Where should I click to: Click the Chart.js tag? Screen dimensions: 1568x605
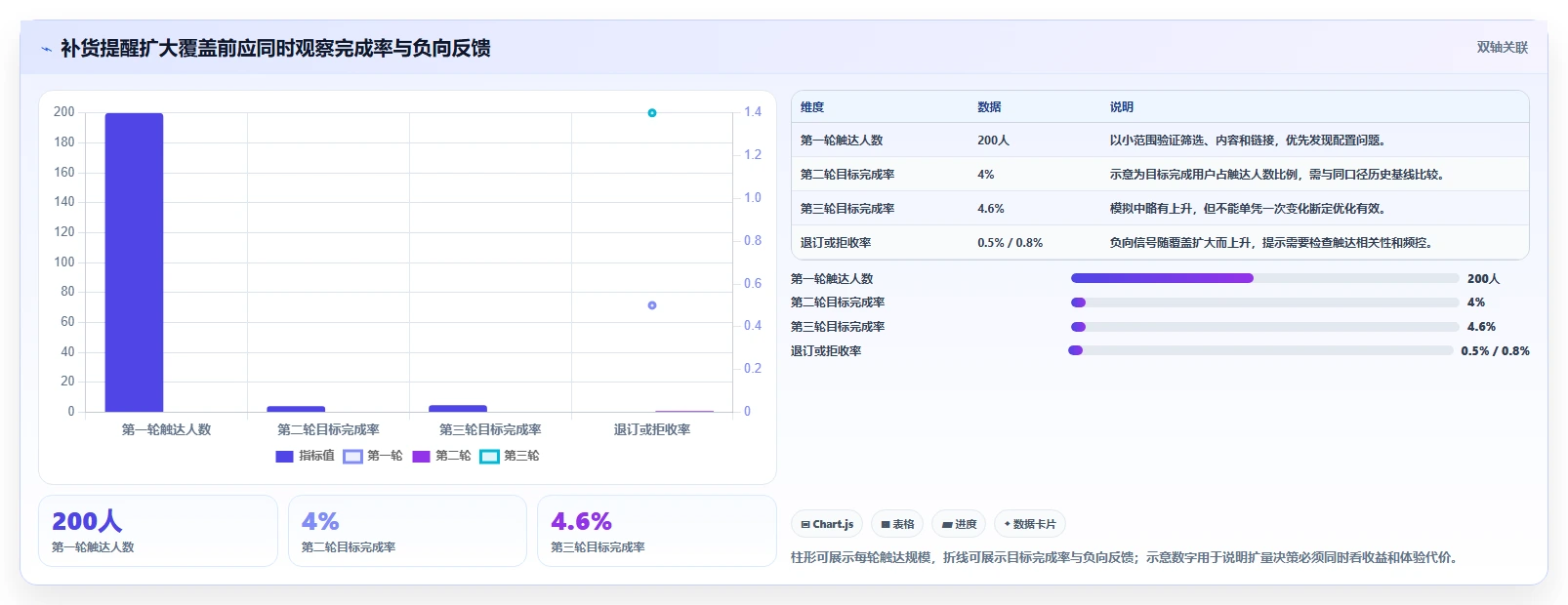tap(827, 524)
